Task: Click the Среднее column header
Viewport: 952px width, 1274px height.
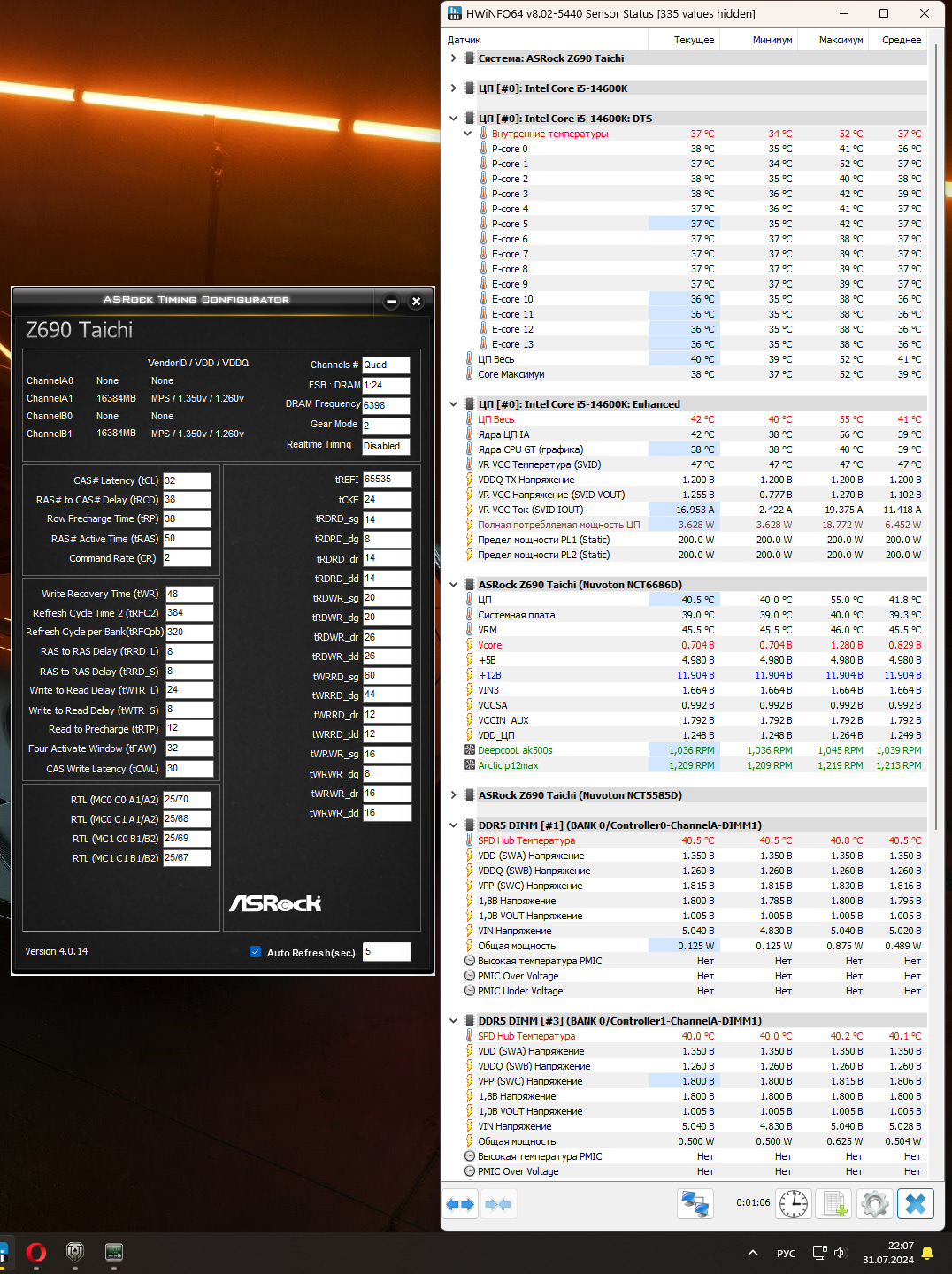Action: (897, 40)
